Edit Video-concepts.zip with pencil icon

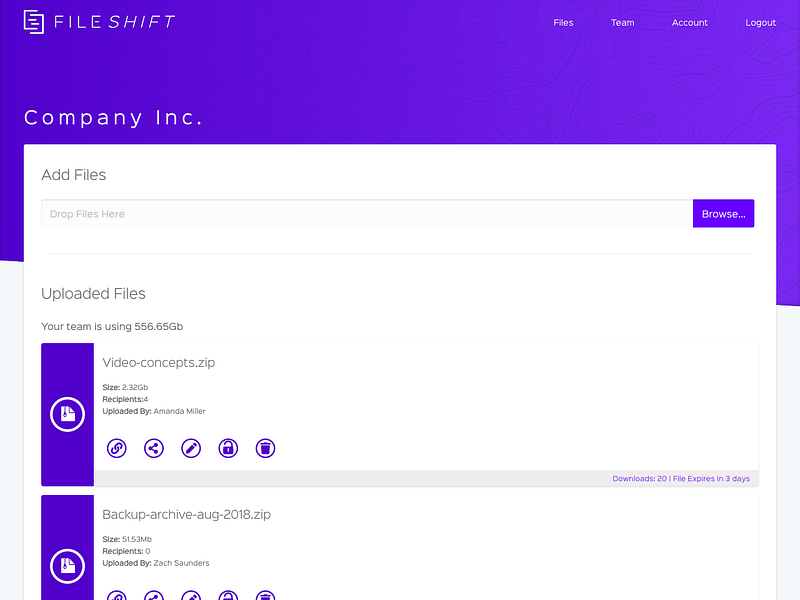(191, 448)
